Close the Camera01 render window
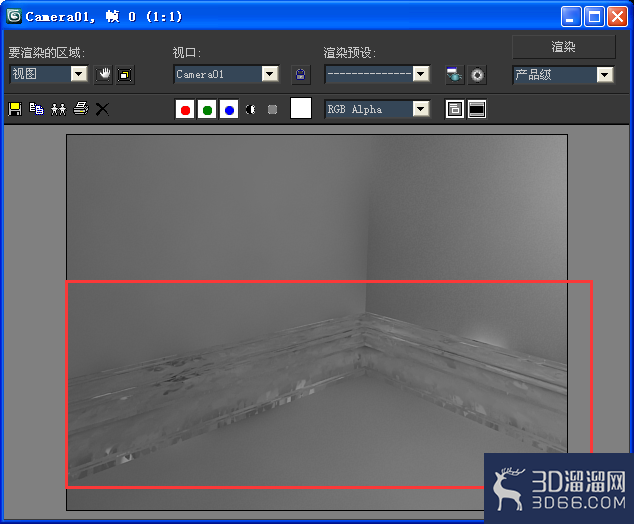 pos(618,17)
